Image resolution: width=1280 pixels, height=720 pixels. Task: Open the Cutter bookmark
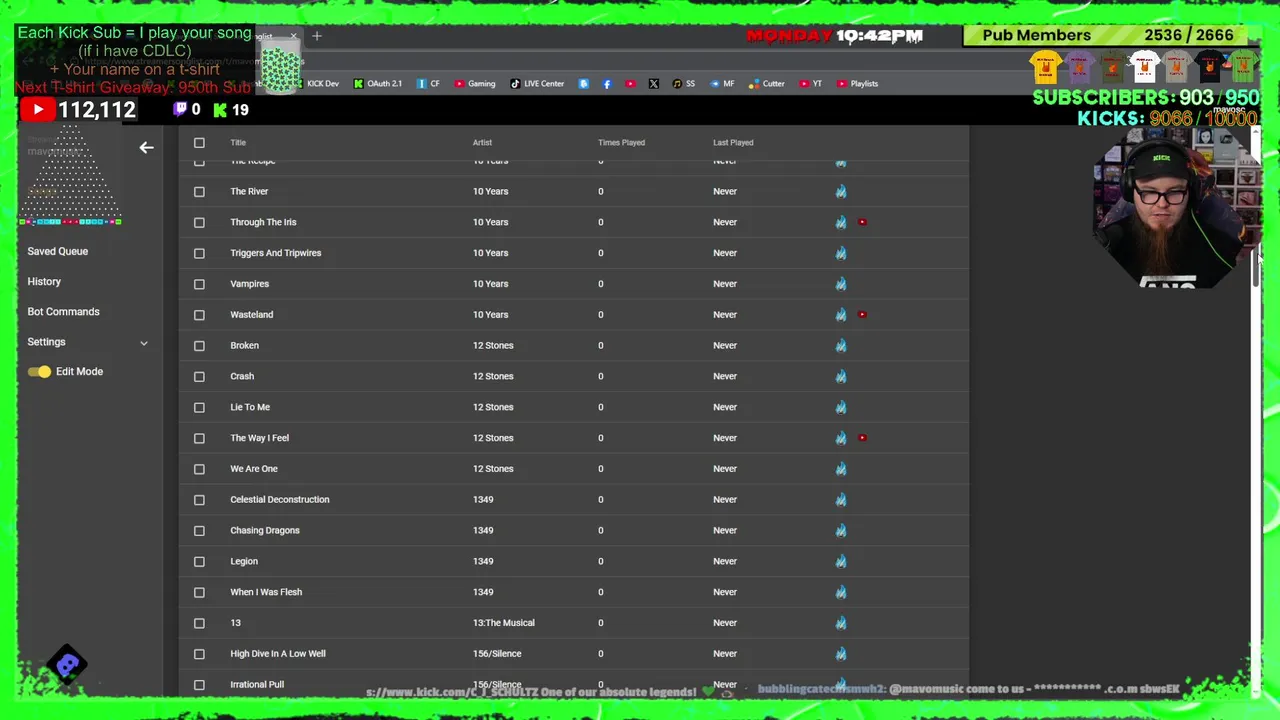[x=766, y=84]
